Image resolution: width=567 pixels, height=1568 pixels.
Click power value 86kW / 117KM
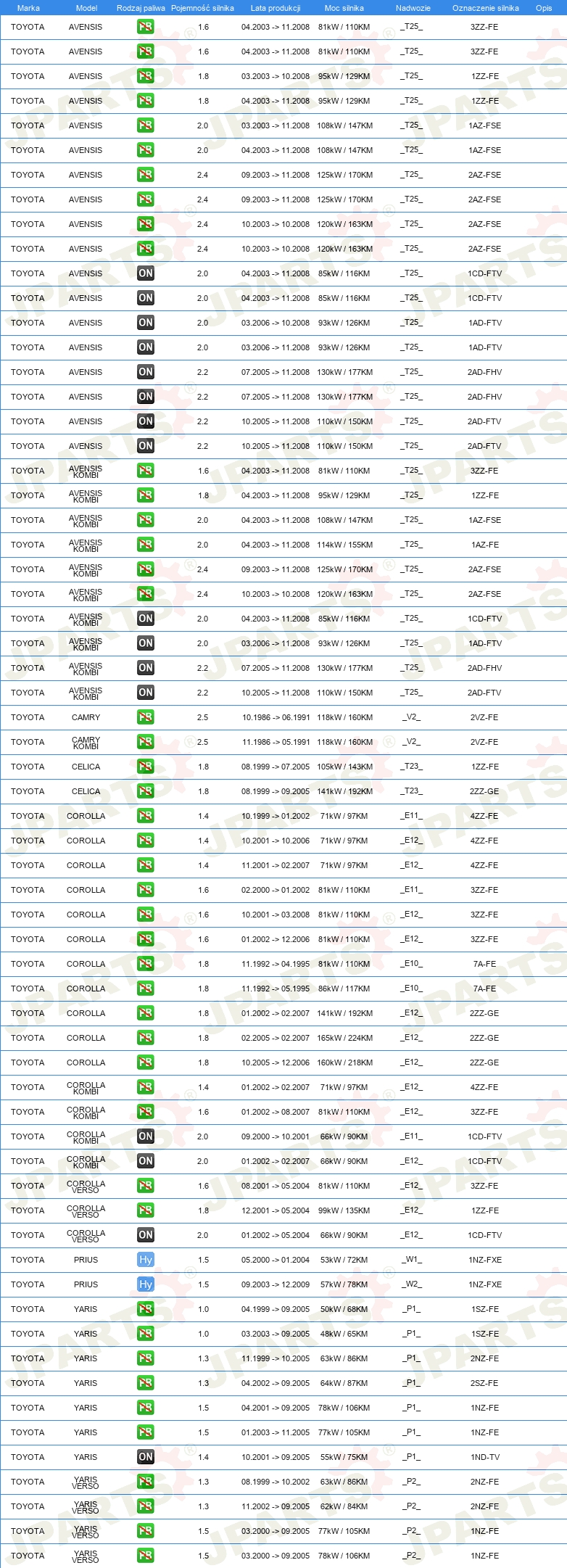coord(344,989)
